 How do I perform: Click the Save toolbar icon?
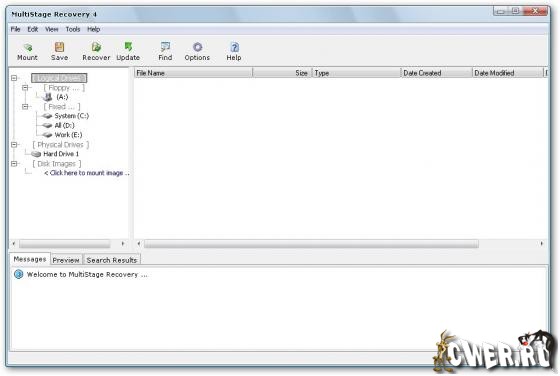pyautogui.click(x=59, y=47)
